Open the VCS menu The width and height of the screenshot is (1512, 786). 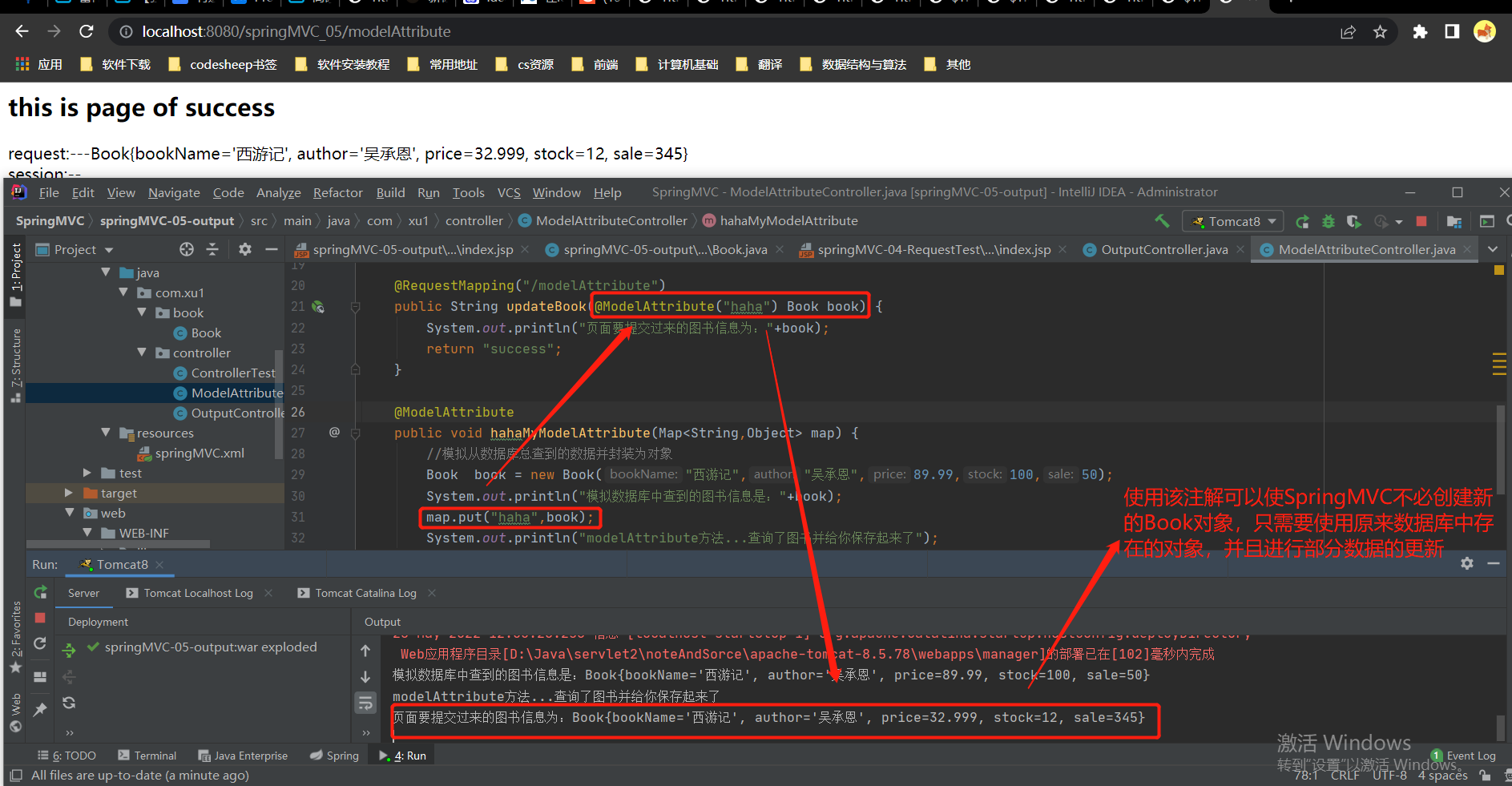coord(509,192)
